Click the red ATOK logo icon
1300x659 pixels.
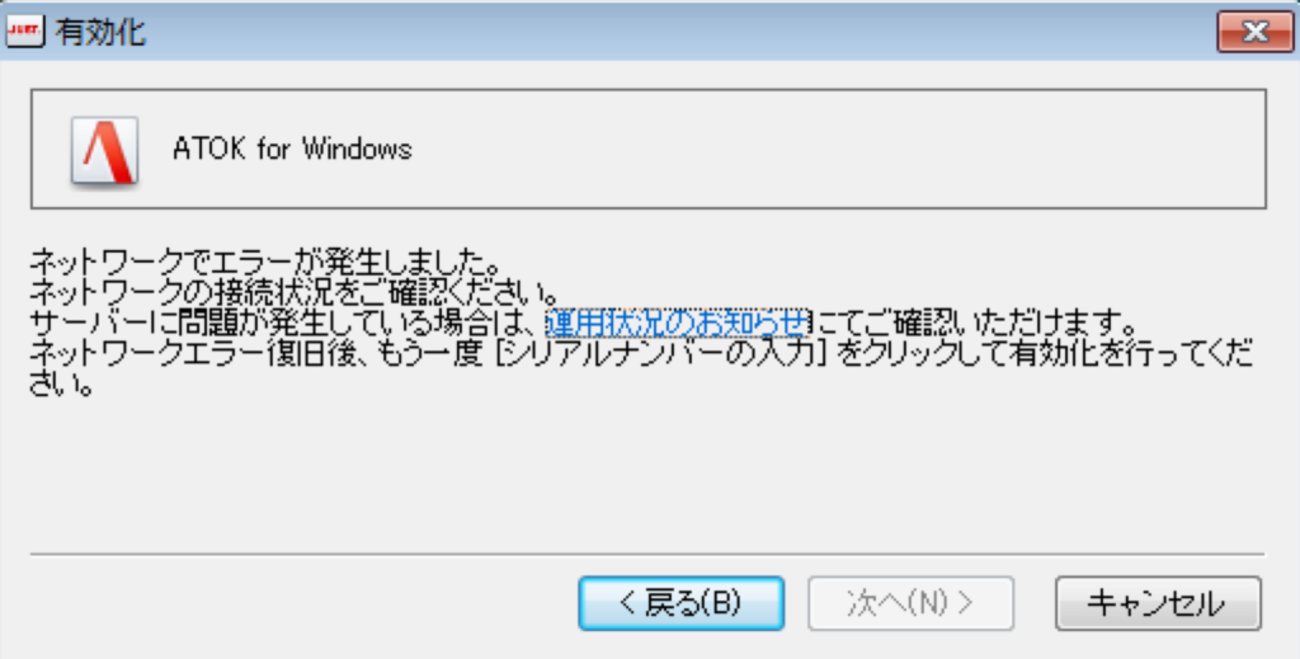point(104,150)
